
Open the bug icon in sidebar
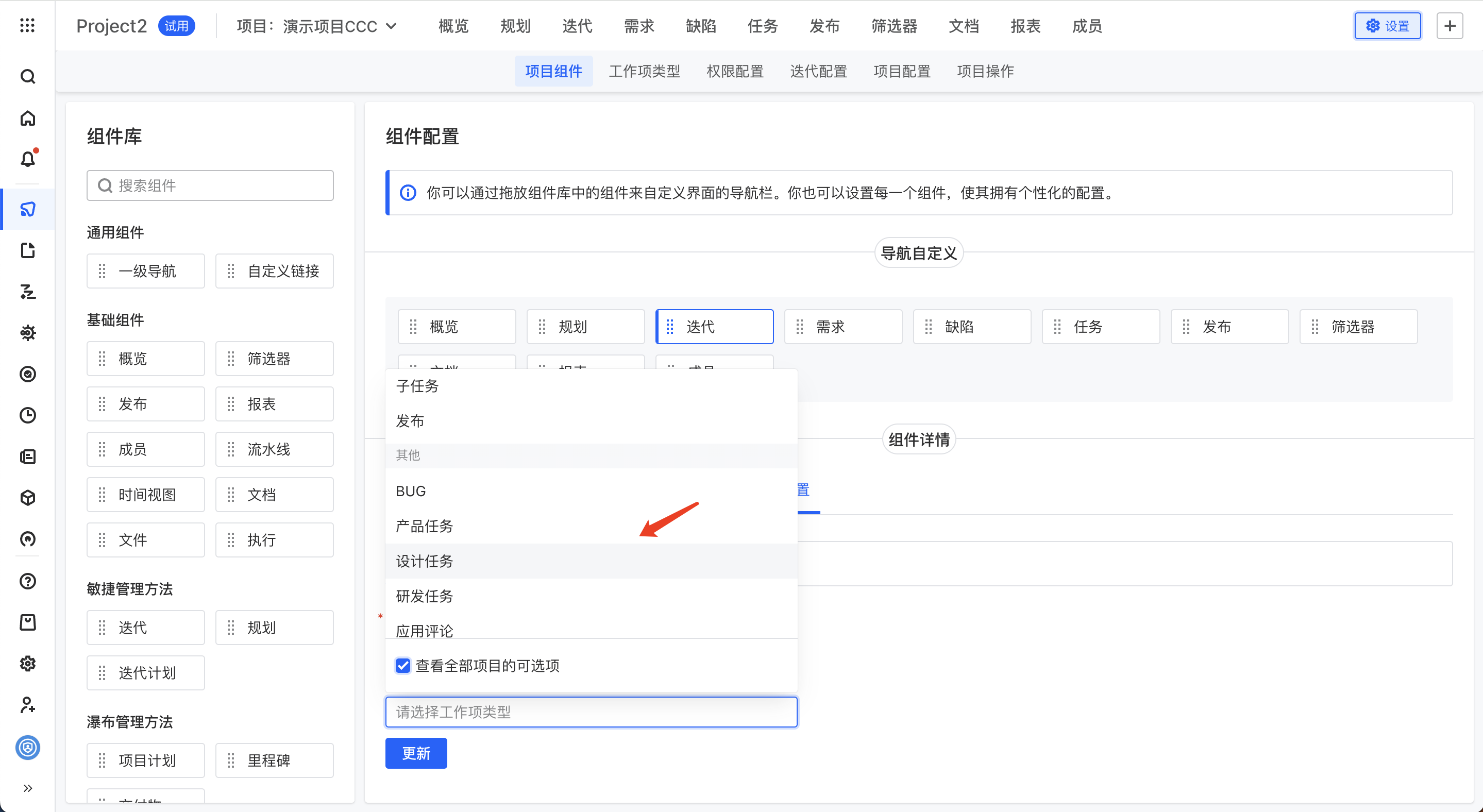tap(28, 333)
